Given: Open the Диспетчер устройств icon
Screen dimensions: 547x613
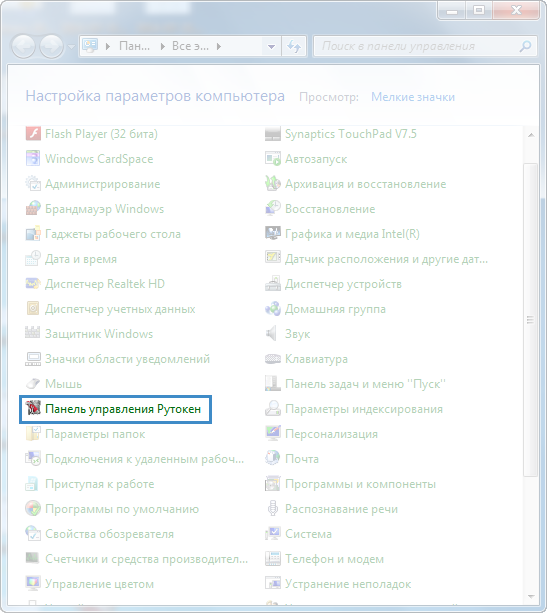Looking at the screenshot, I should coord(273,284).
